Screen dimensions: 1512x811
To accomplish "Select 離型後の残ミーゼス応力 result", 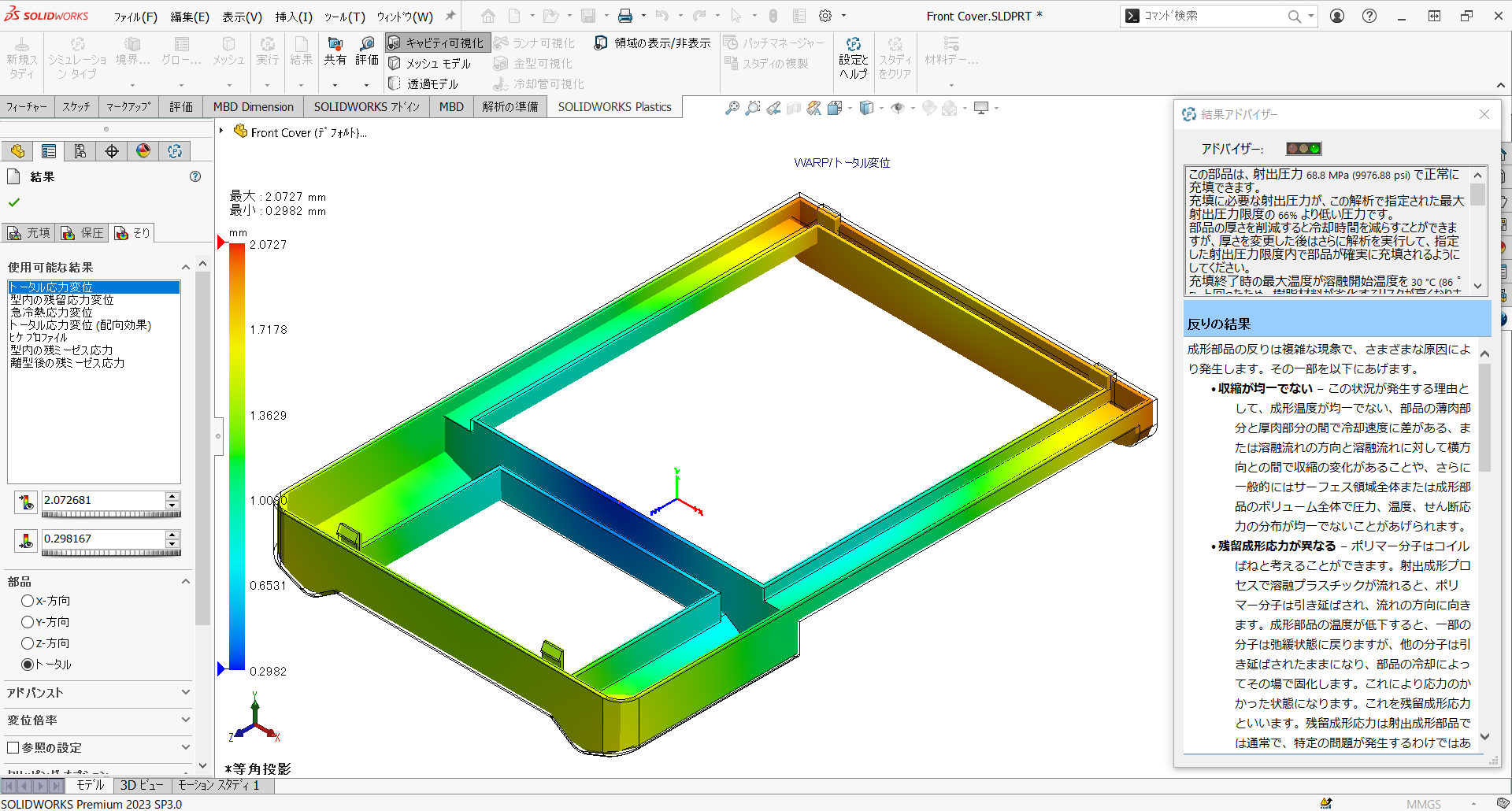I will (x=68, y=363).
